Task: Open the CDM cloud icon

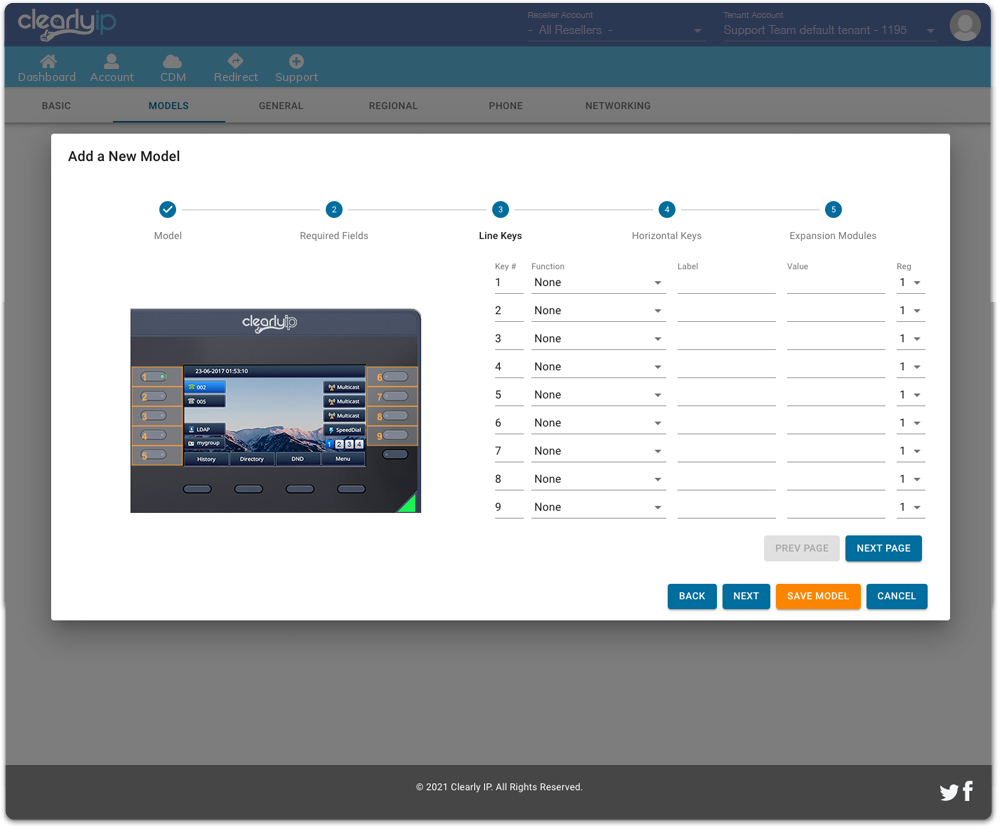Action: tap(172, 62)
